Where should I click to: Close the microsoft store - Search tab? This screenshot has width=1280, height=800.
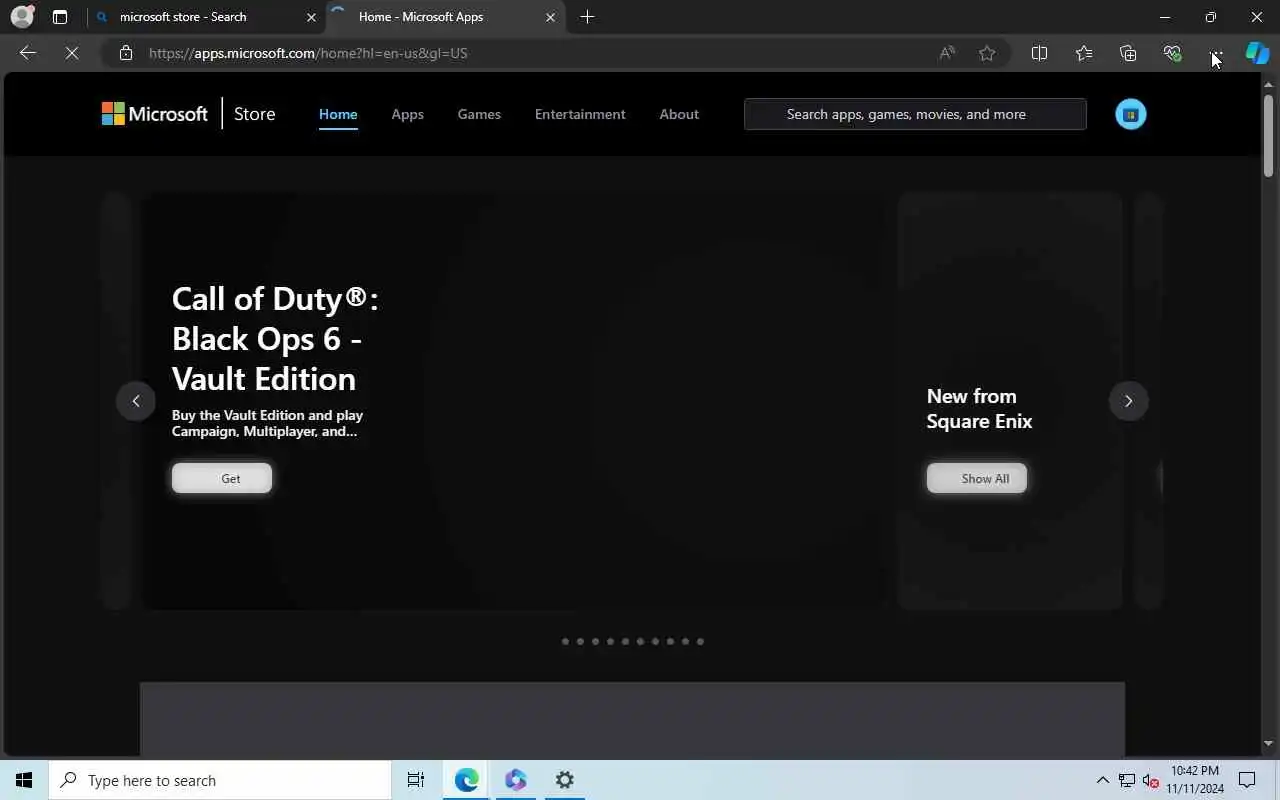(311, 17)
